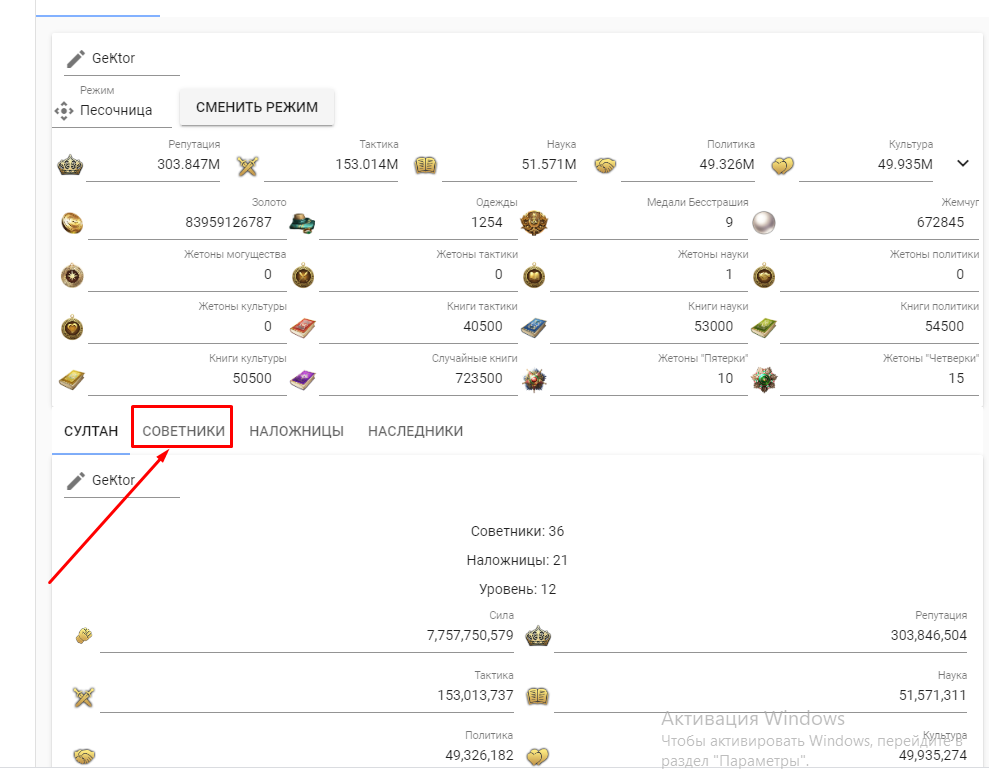Click the Книги культуры value 50500 field
Viewport: 989px width, 769px height.
point(187,379)
